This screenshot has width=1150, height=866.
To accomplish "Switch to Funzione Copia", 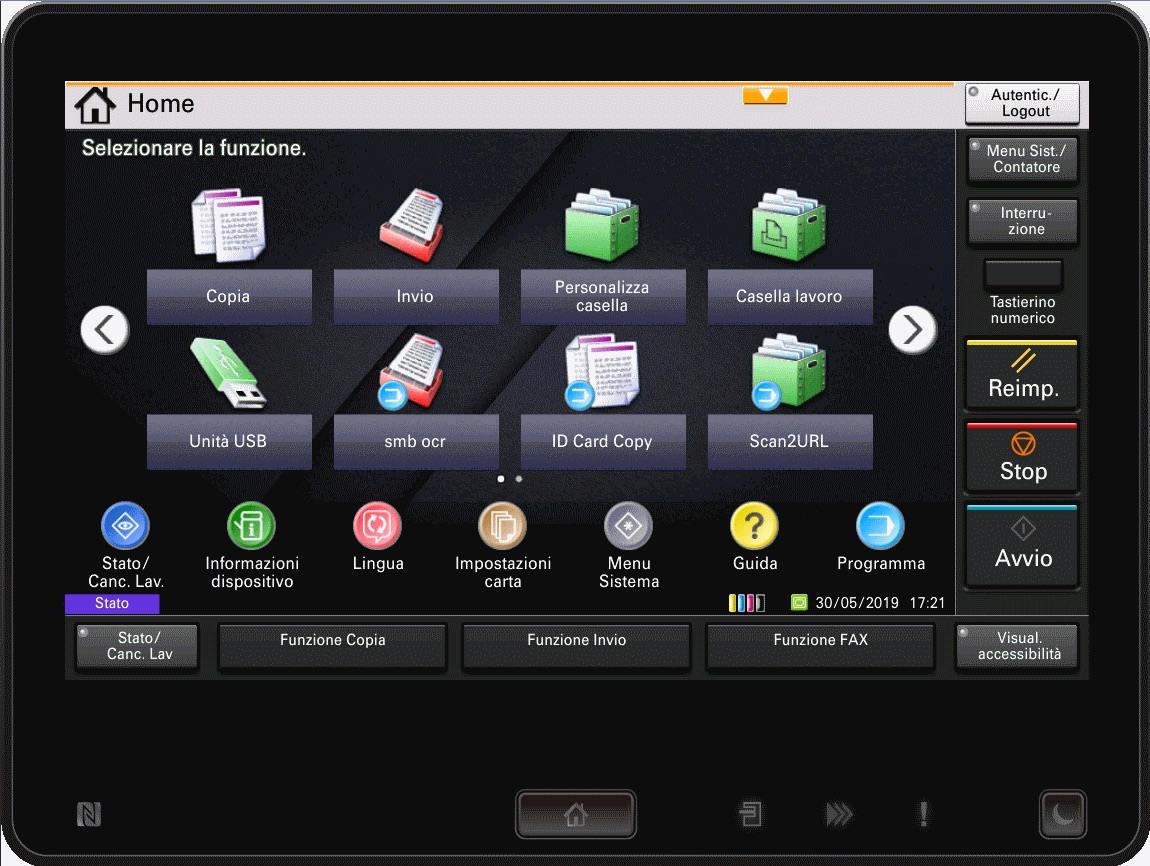I will tap(332, 646).
